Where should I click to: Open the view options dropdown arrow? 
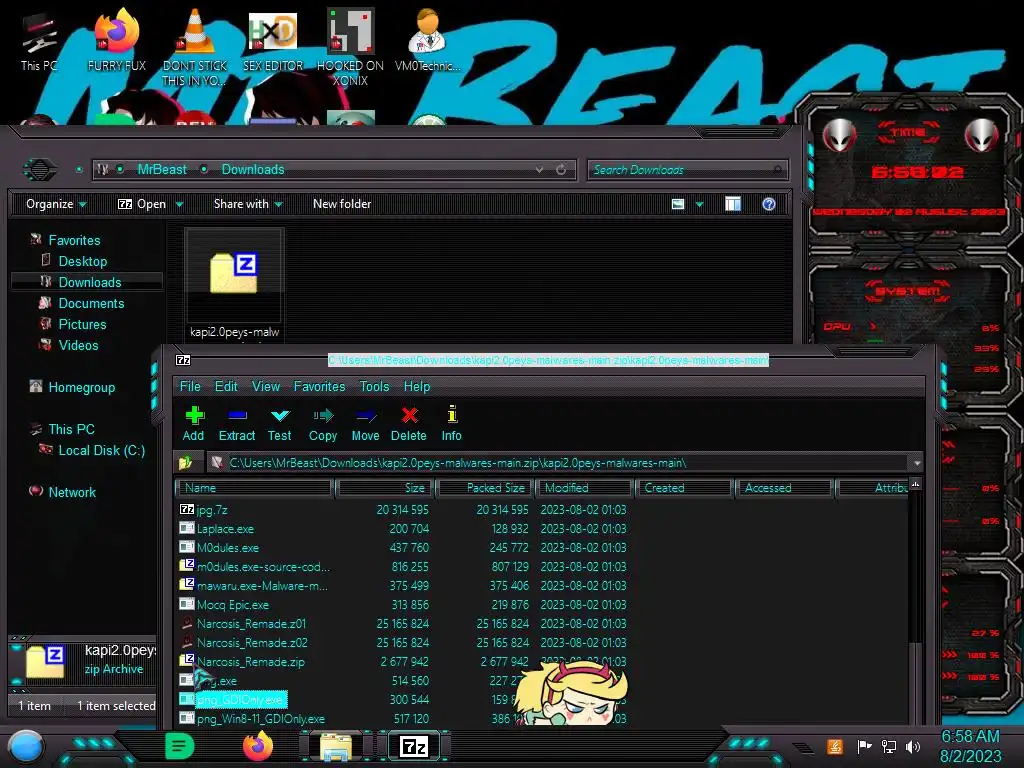(x=699, y=204)
